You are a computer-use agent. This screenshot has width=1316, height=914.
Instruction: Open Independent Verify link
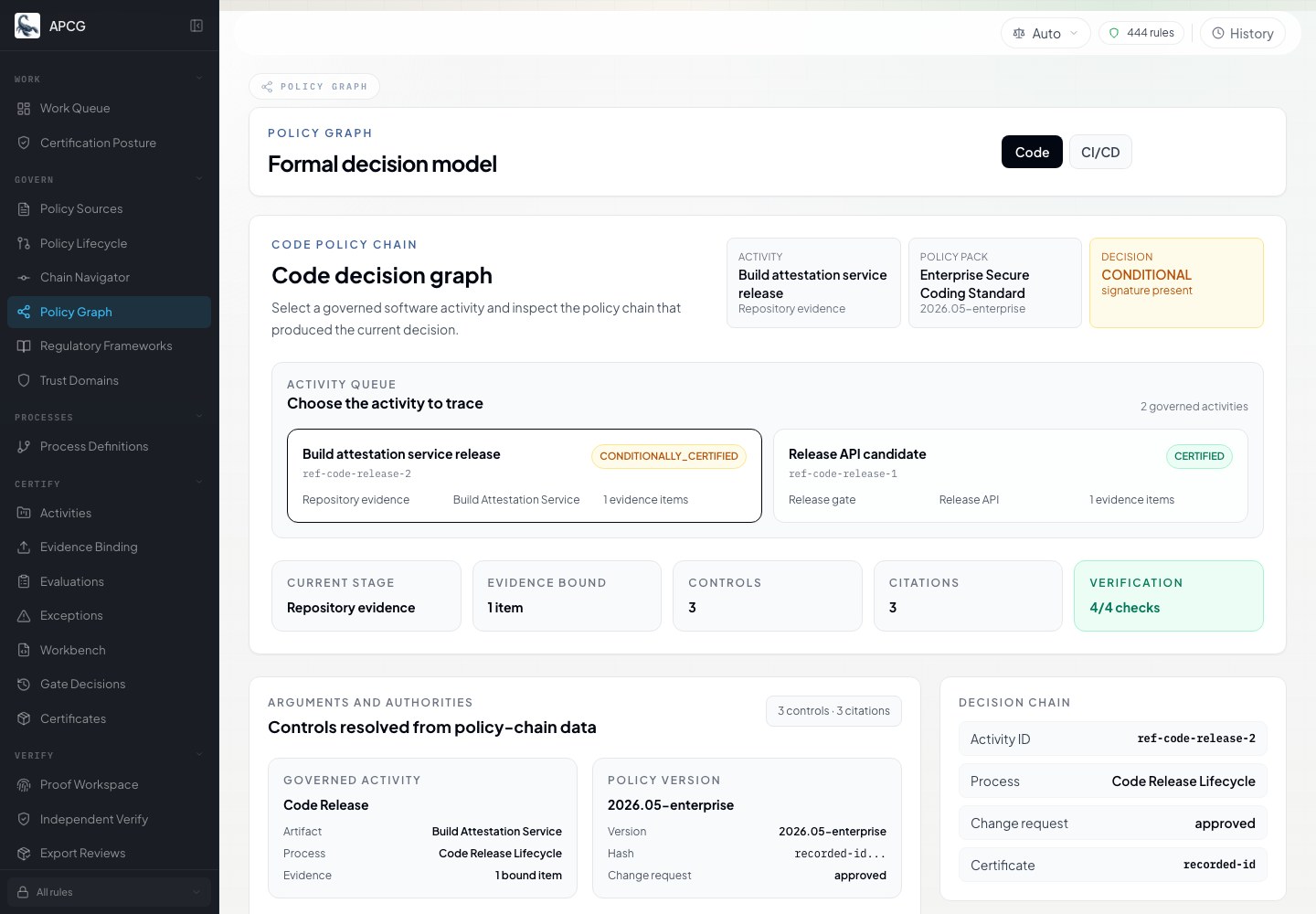(x=109, y=819)
